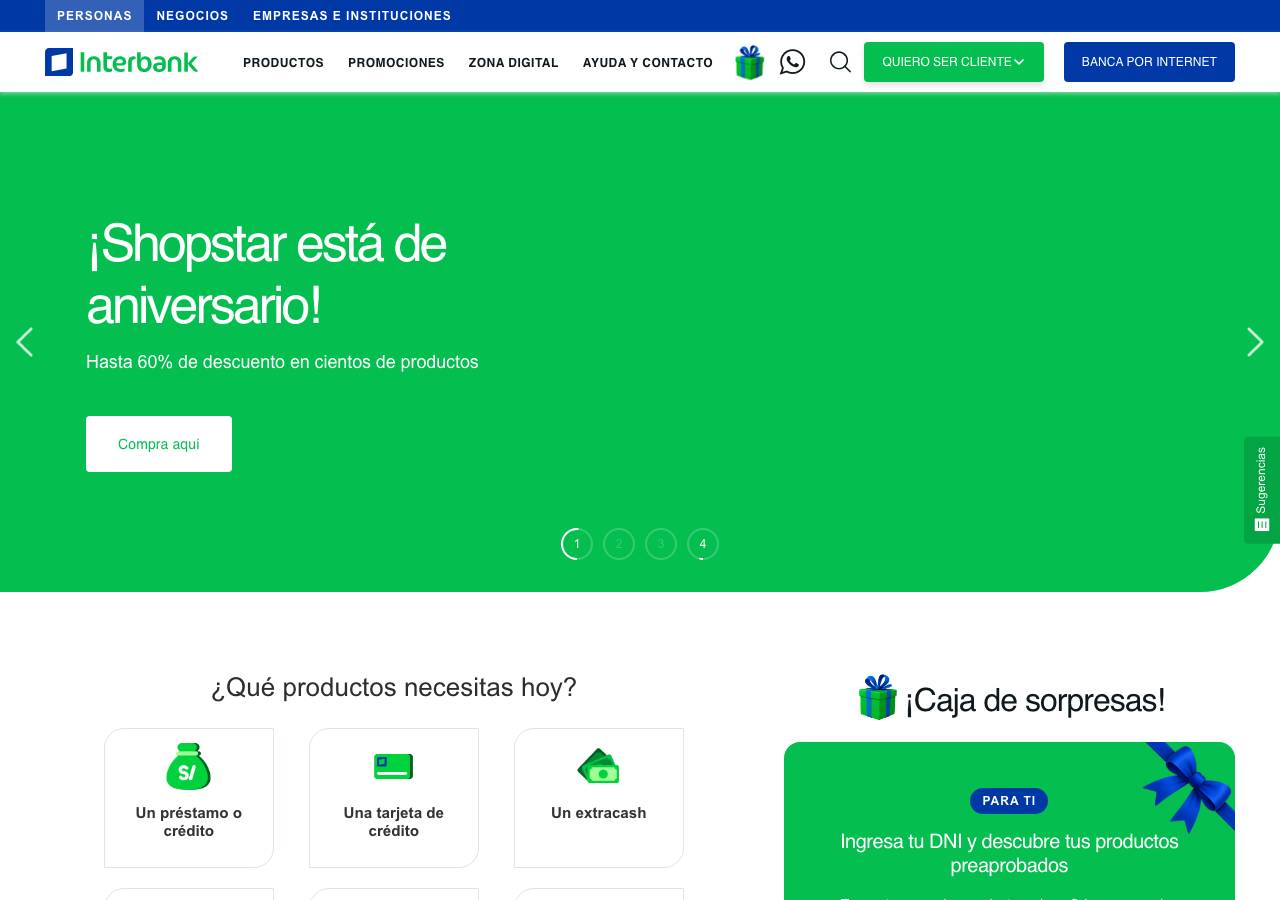Click the Caja de sorpresas heading
The height and width of the screenshot is (900, 1280).
point(1035,700)
